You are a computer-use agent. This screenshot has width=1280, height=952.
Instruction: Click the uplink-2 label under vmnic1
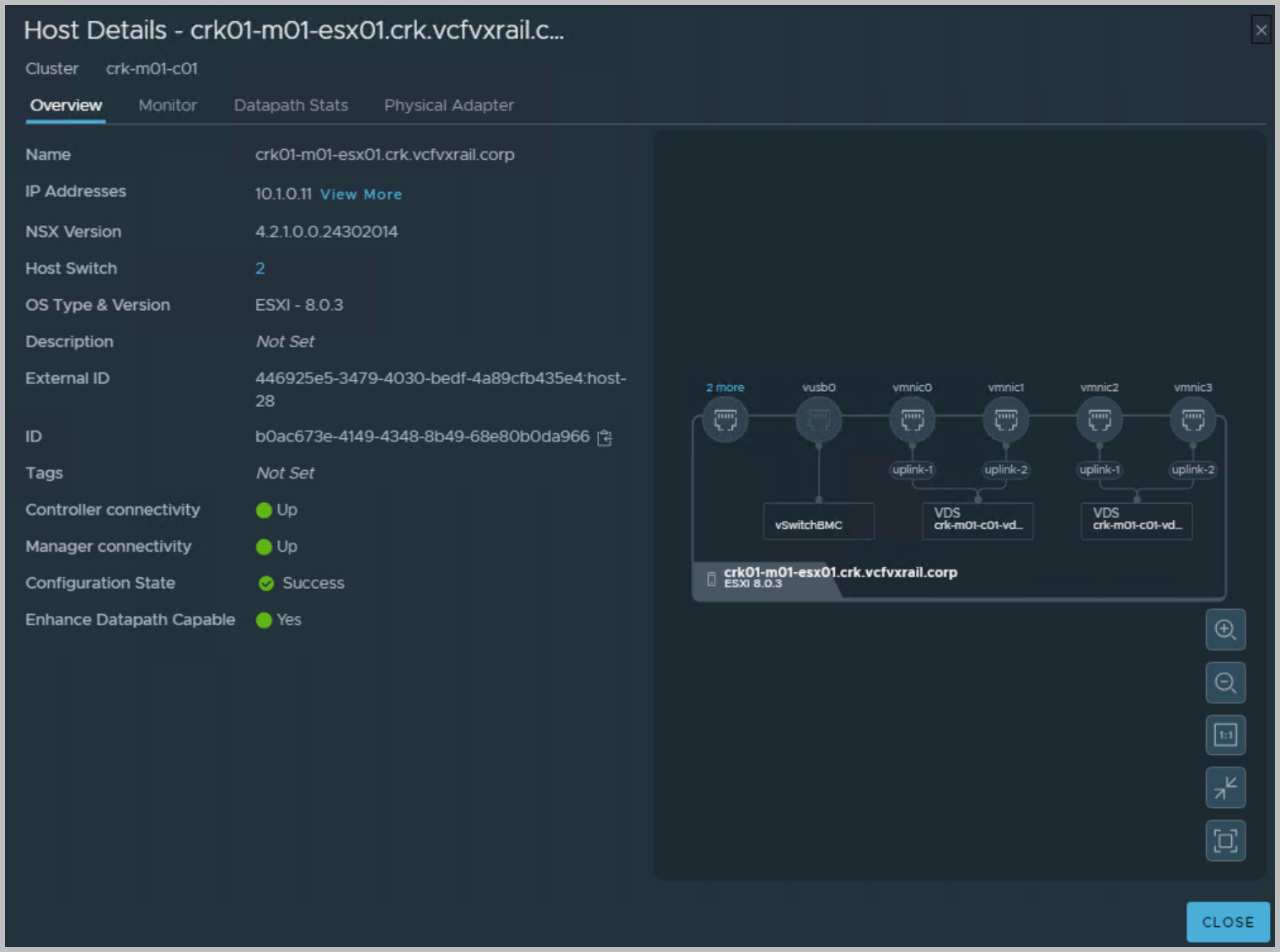(x=1006, y=469)
